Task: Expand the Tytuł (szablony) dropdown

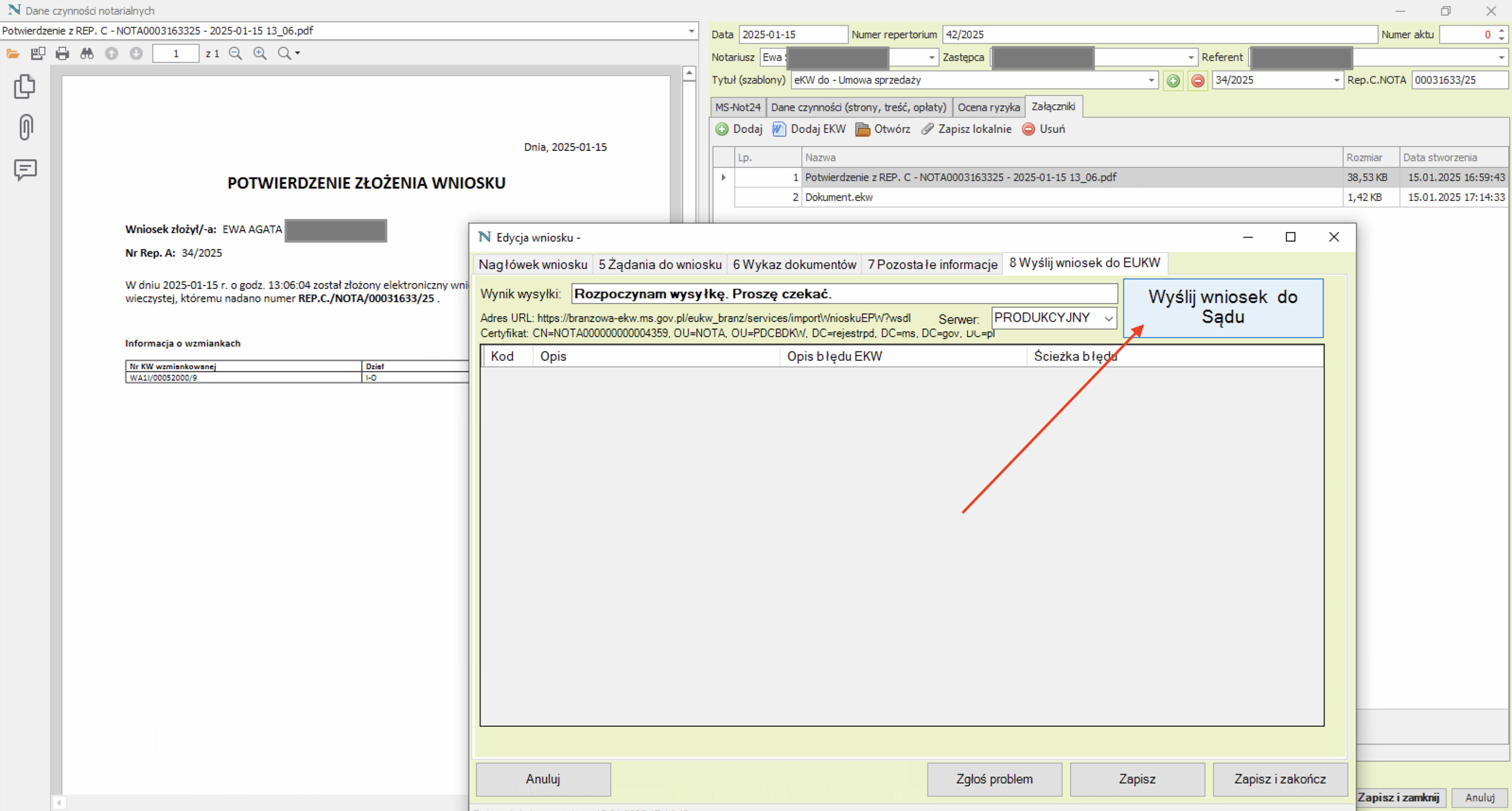Action: (1151, 81)
